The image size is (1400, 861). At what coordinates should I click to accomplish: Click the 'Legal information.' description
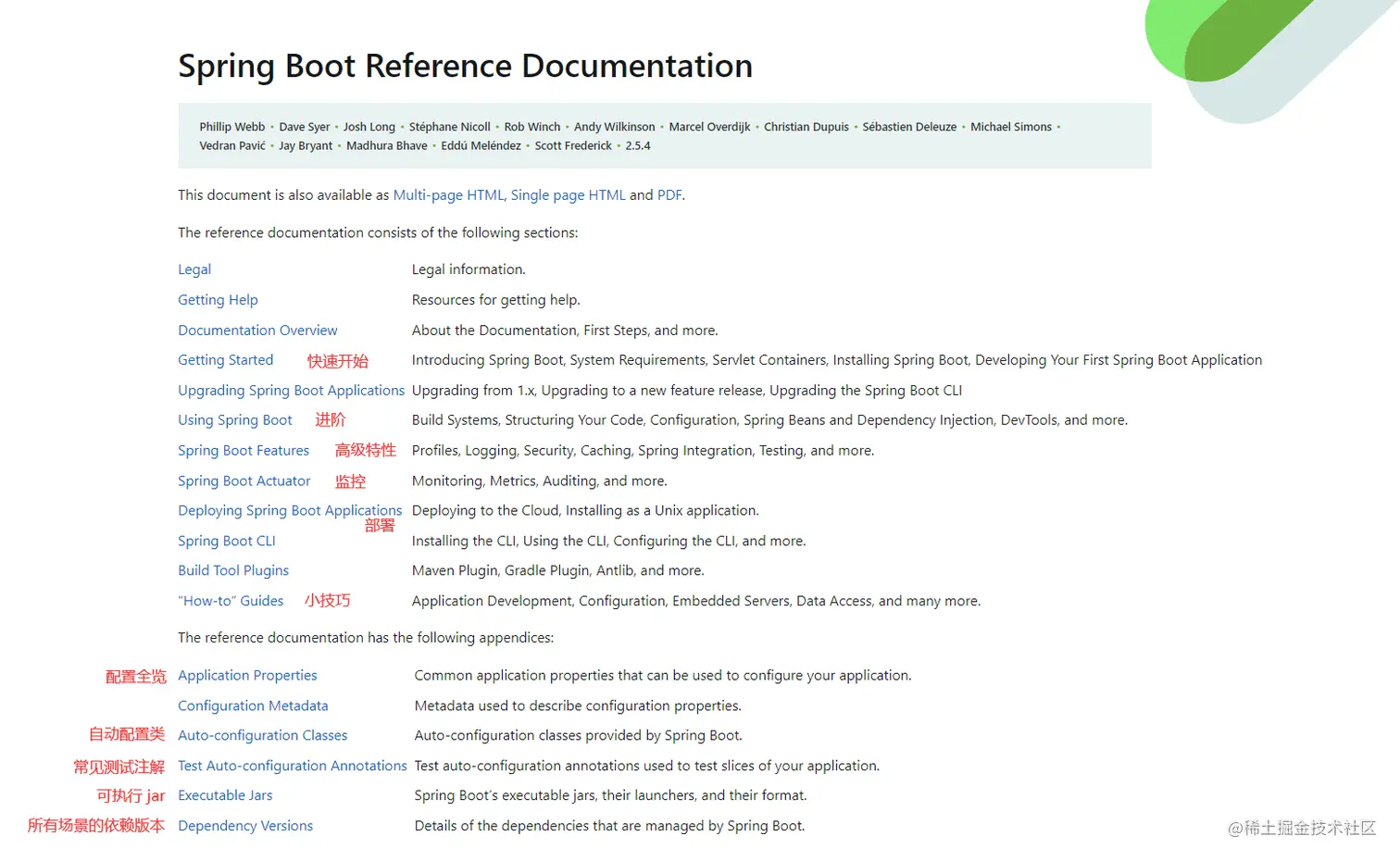469,269
